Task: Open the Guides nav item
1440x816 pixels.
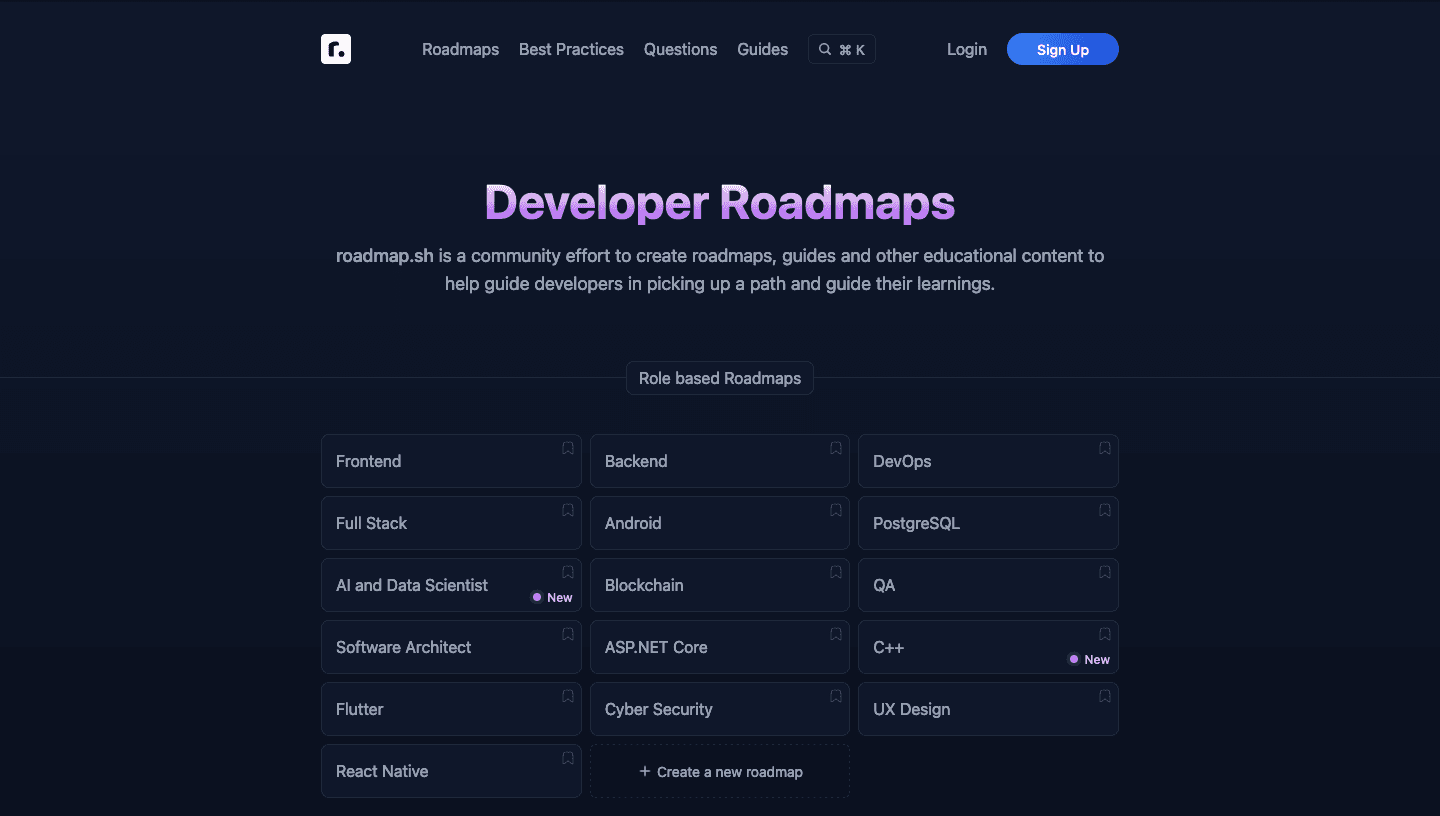Action: point(762,49)
